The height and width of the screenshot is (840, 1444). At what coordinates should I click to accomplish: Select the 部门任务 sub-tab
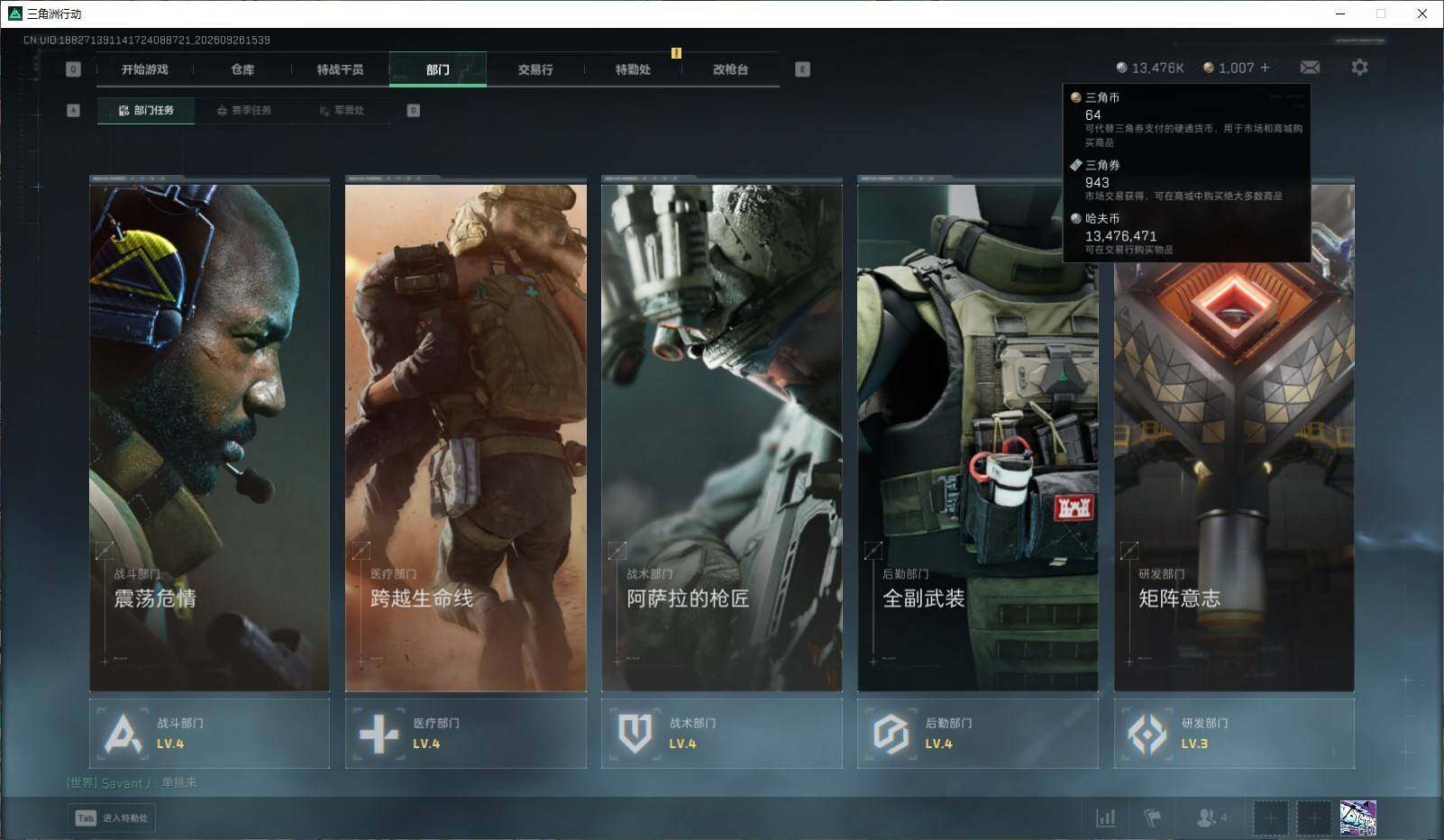146,110
